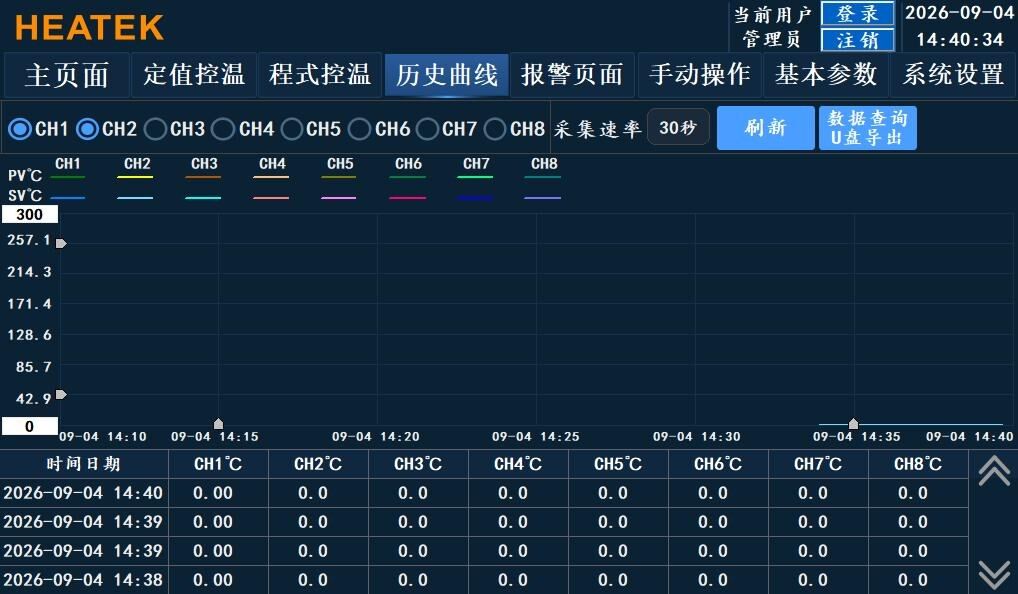
Task: Click the lower Y-axis marker near 42.9
Action: 61,395
